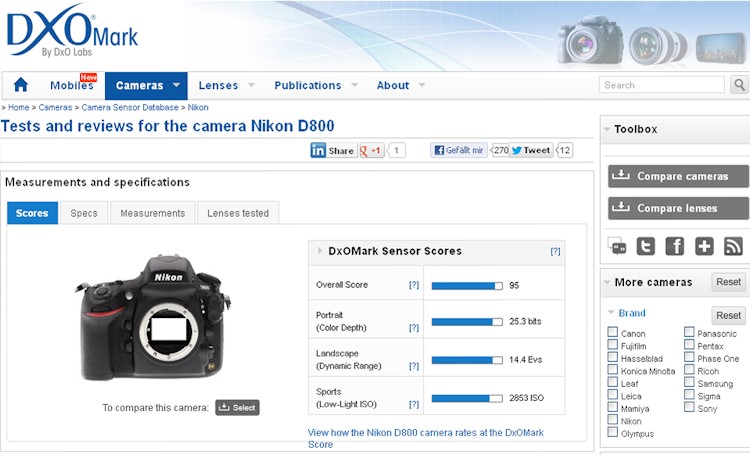The width and height of the screenshot is (750, 455).
Task: Open help for Overall Score
Action: (x=414, y=285)
